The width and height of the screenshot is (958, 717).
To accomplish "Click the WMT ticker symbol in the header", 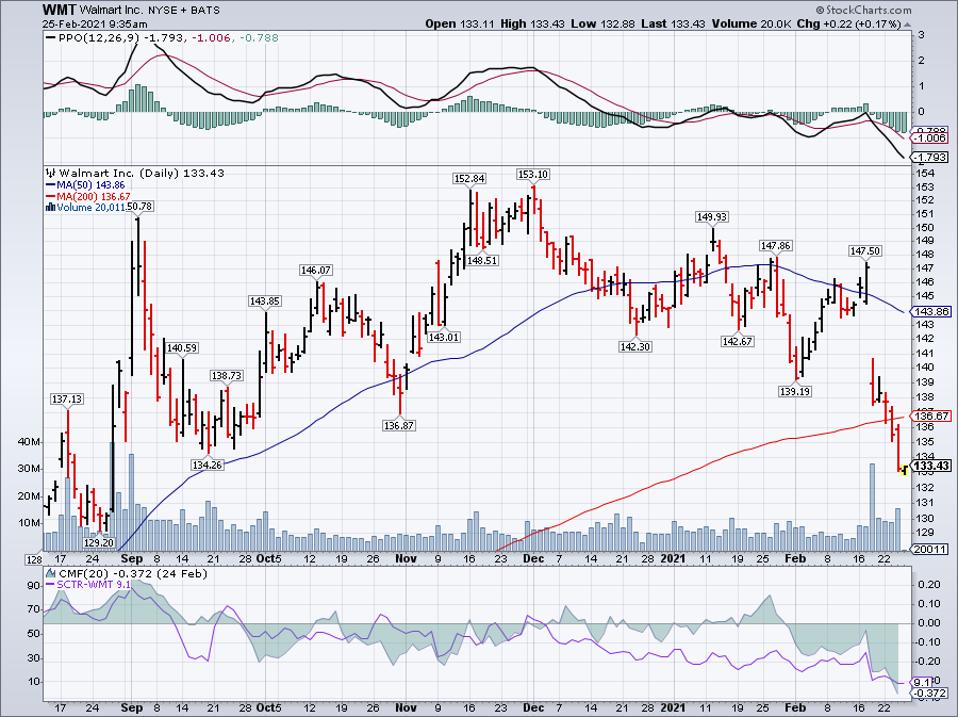I will (x=59, y=10).
